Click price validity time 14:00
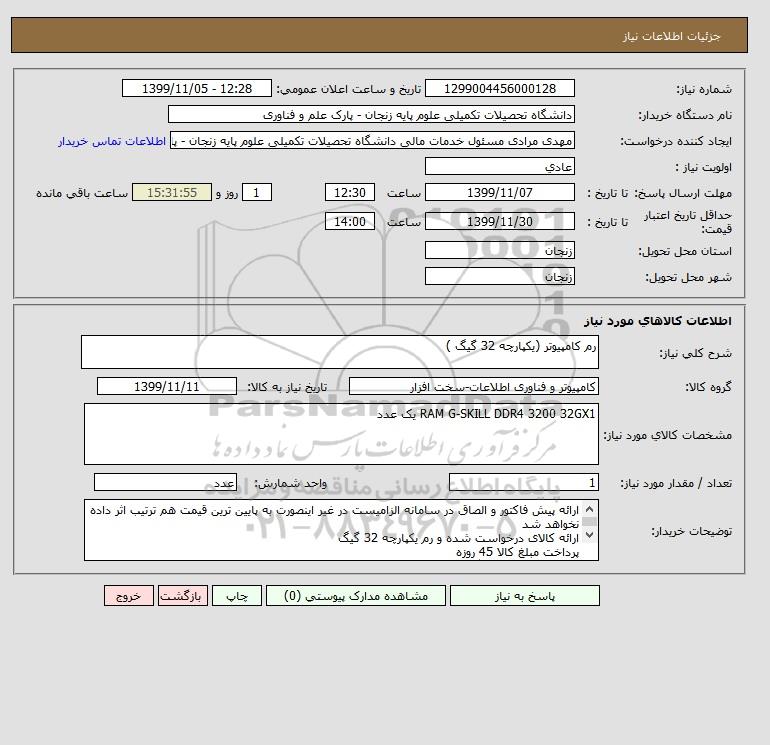 [350, 221]
